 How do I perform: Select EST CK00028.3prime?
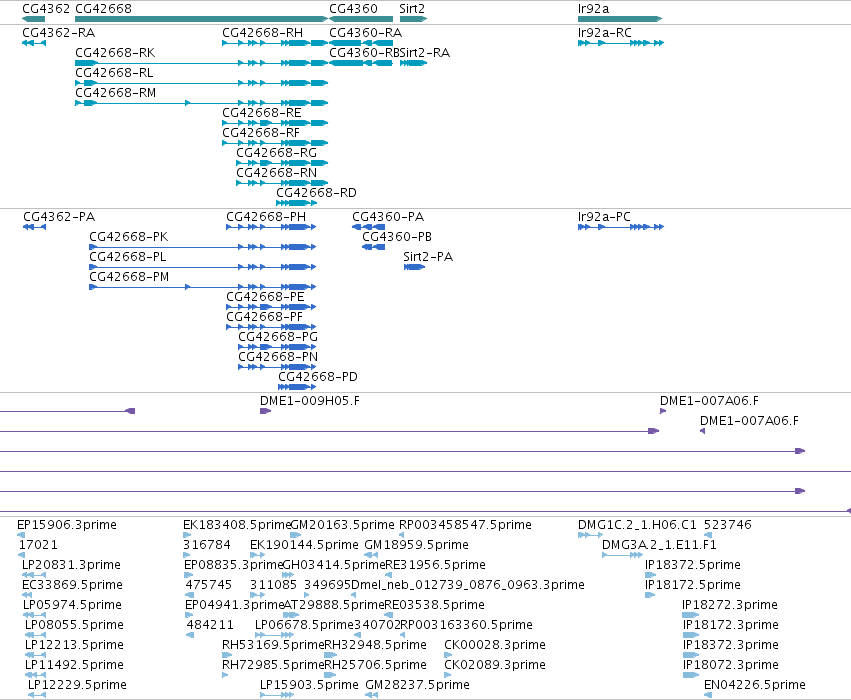tap(495, 646)
